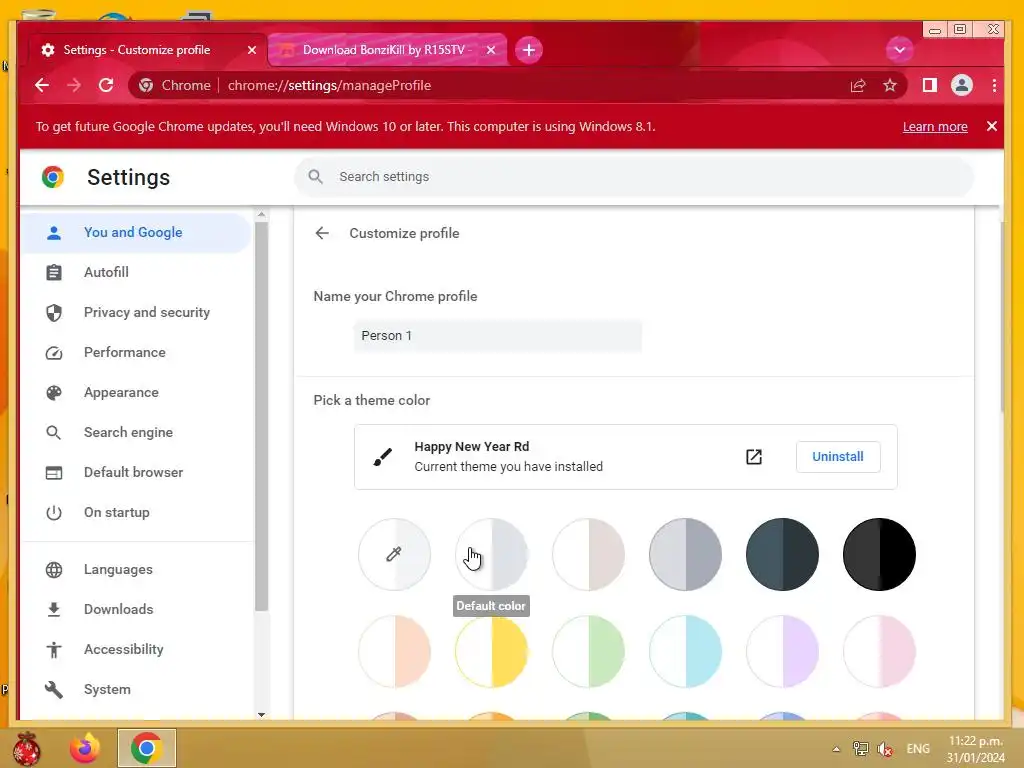Viewport: 1024px width, 768px height.
Task: Open the Performance settings section
Action: pos(136,353)
